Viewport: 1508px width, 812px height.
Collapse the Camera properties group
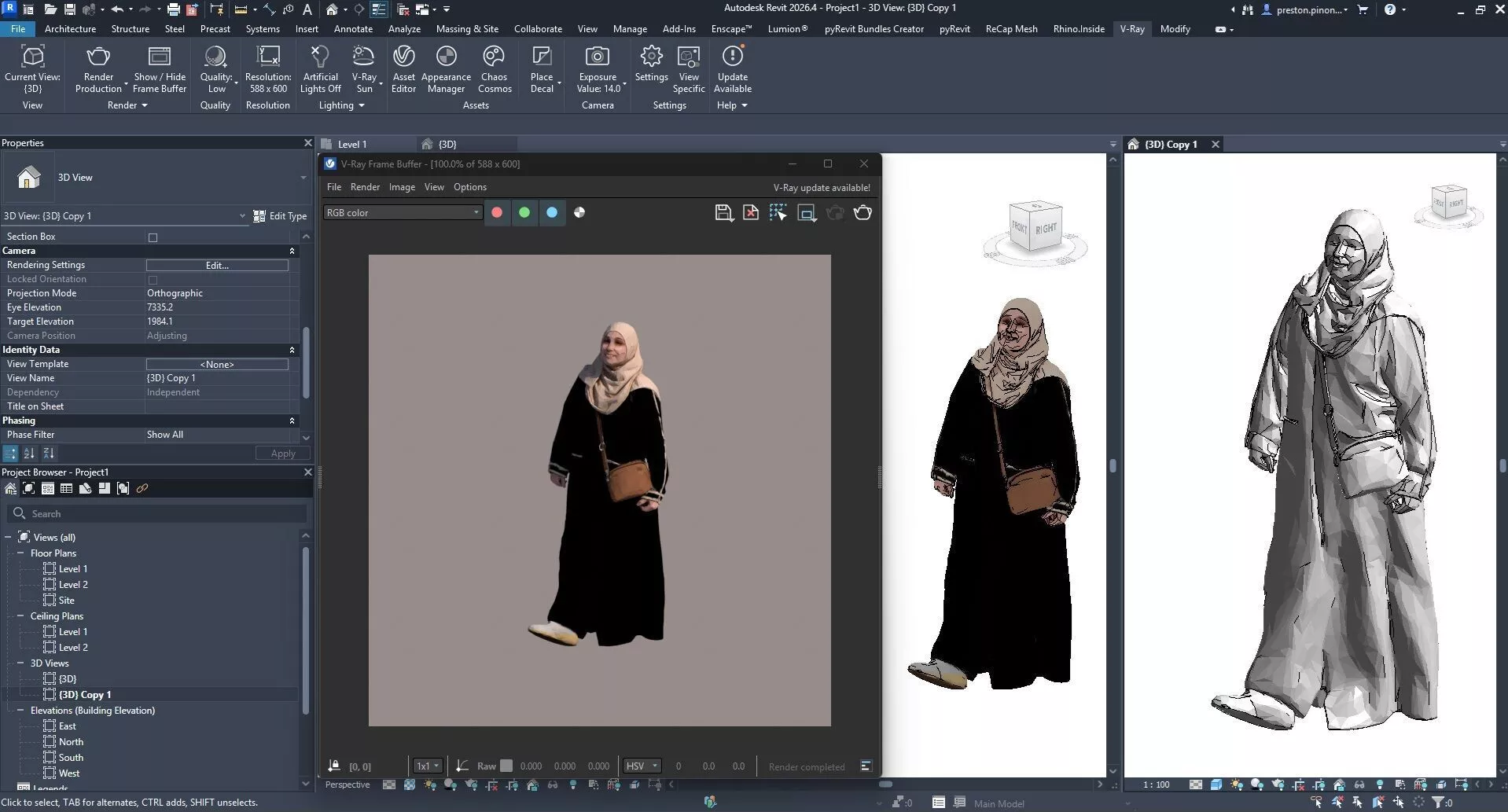[292, 251]
